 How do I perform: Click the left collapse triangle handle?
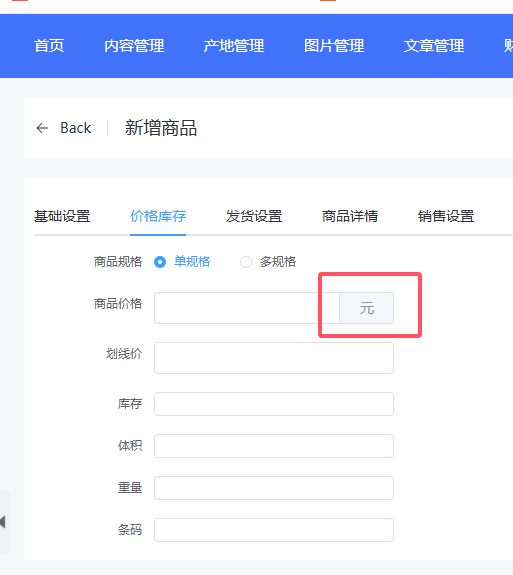(3, 521)
